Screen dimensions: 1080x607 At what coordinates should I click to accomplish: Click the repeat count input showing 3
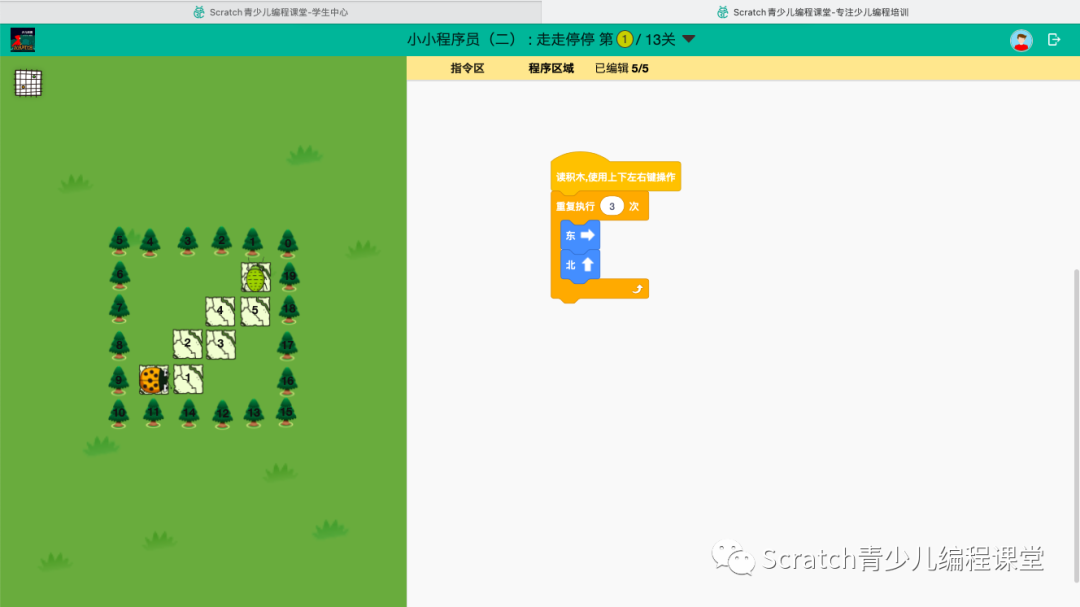click(x=612, y=205)
